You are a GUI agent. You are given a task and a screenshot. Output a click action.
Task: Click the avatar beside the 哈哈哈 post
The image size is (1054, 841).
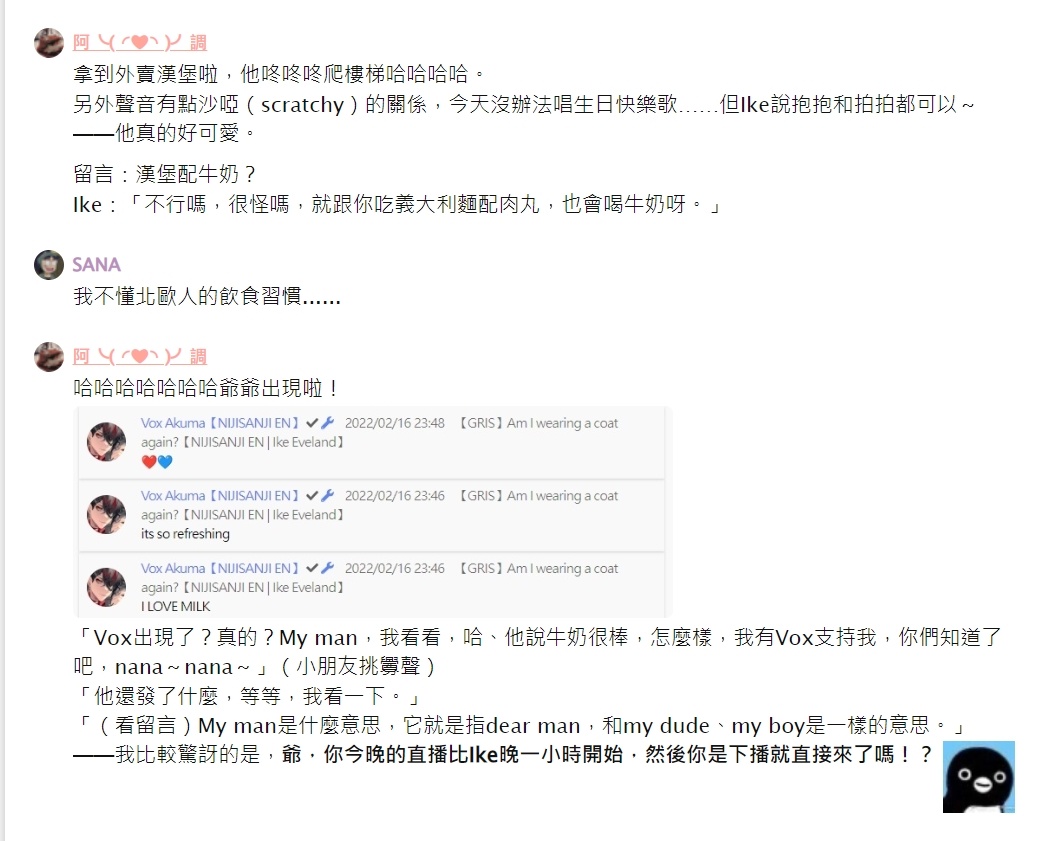[x=49, y=357]
